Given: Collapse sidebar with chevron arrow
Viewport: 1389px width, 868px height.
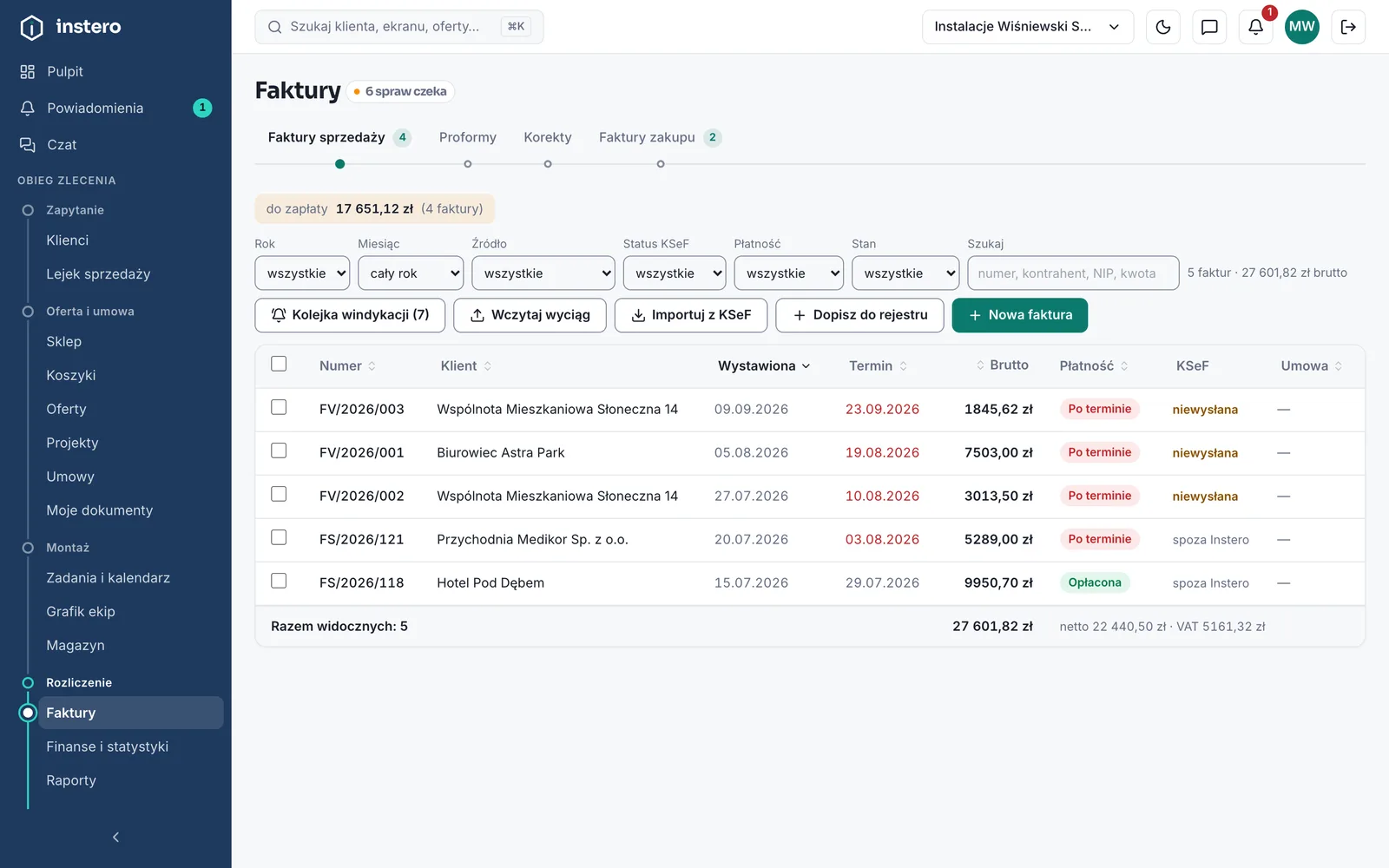Looking at the screenshot, I should pyautogui.click(x=115, y=837).
